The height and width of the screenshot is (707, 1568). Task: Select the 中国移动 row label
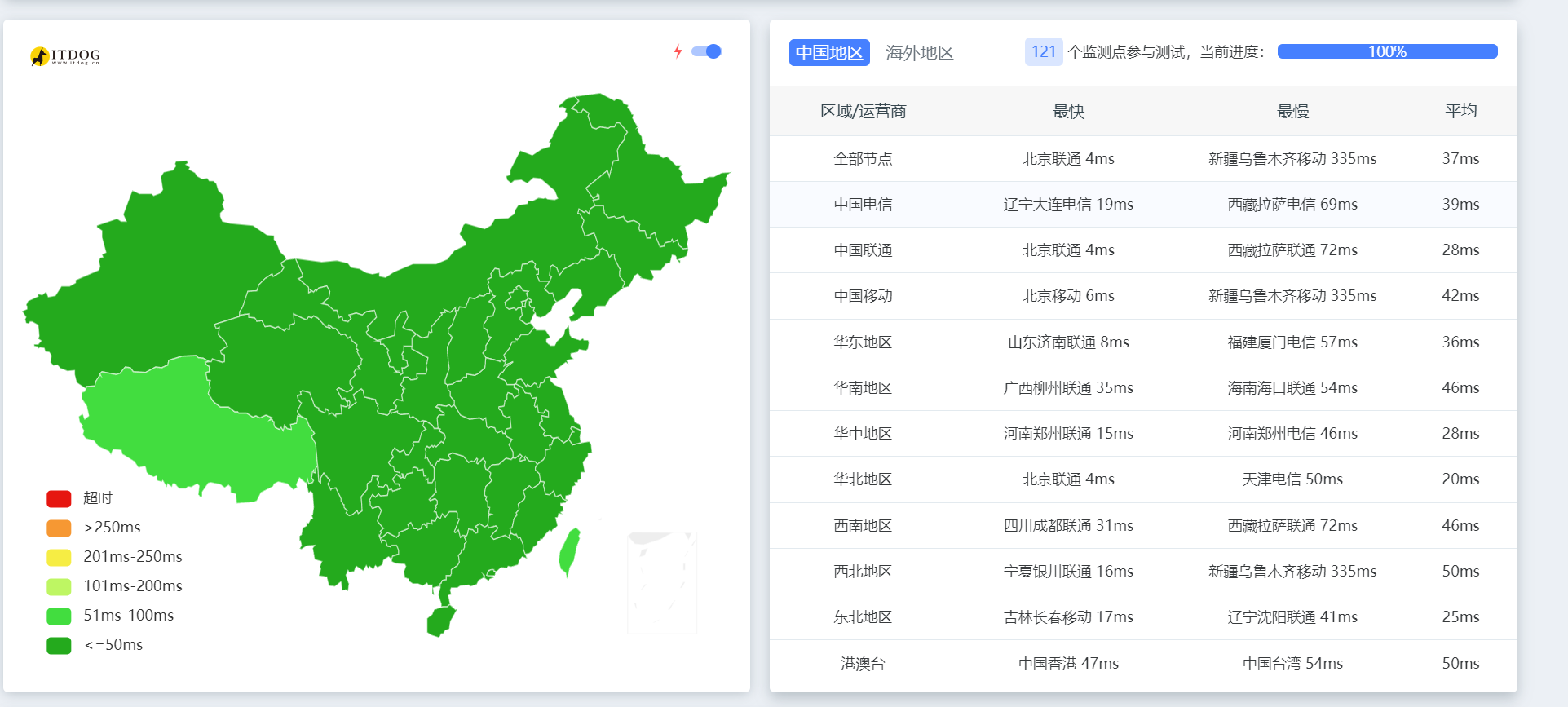coord(863,295)
